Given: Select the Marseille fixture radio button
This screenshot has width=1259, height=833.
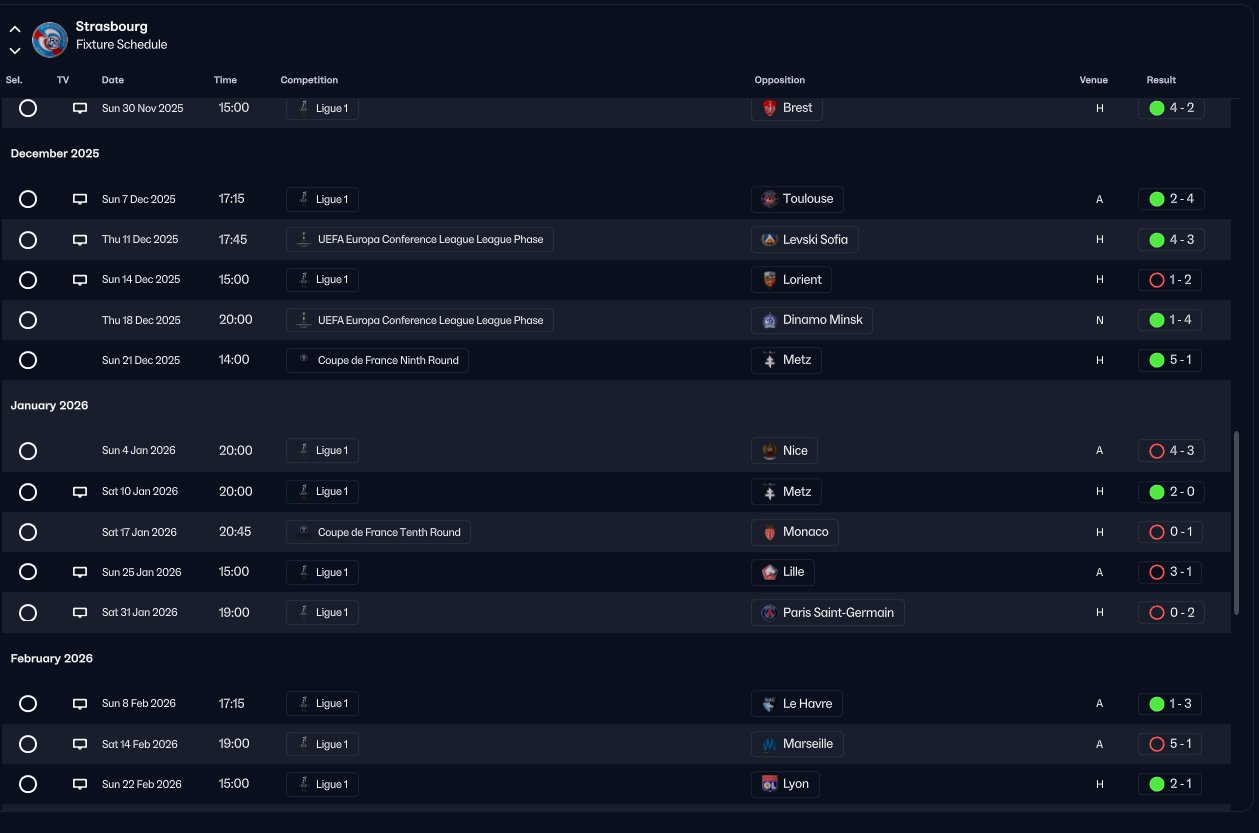Looking at the screenshot, I should [28, 744].
